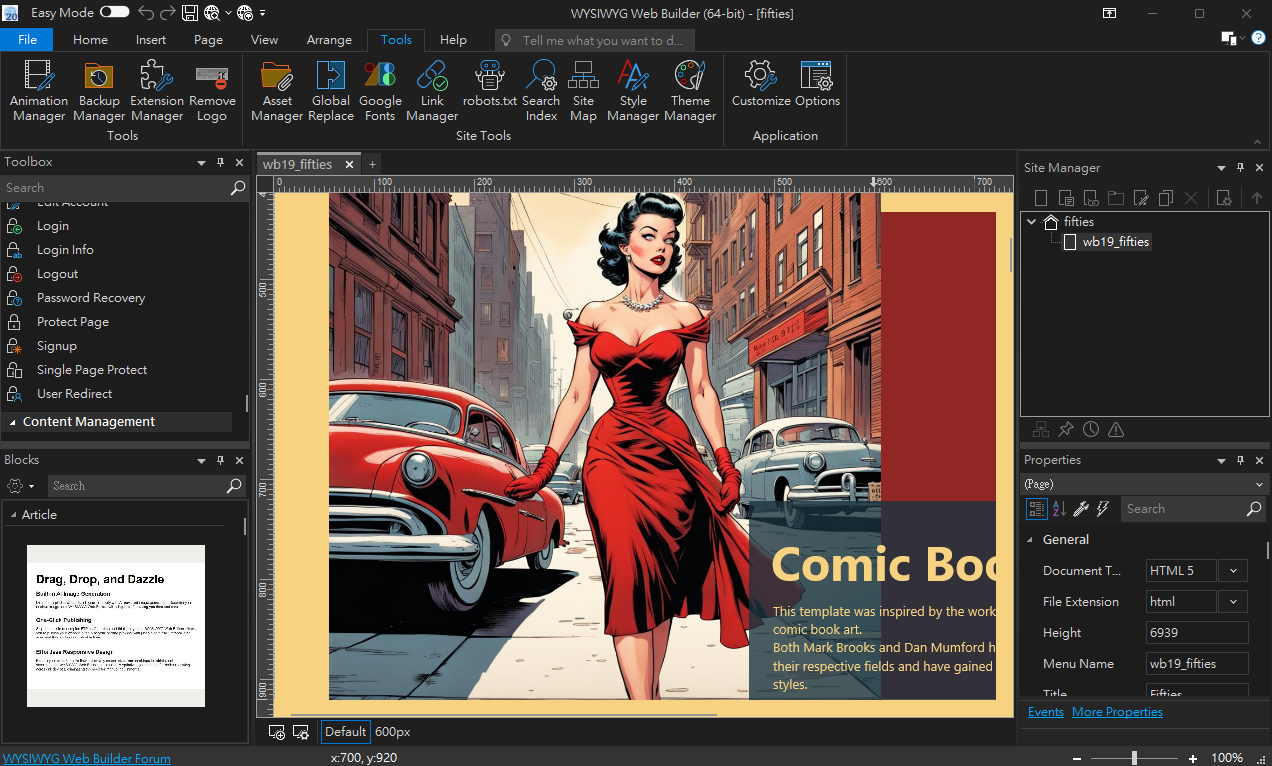Click the Remove Logo tool
Image resolution: width=1272 pixels, height=766 pixels.
pos(212,91)
